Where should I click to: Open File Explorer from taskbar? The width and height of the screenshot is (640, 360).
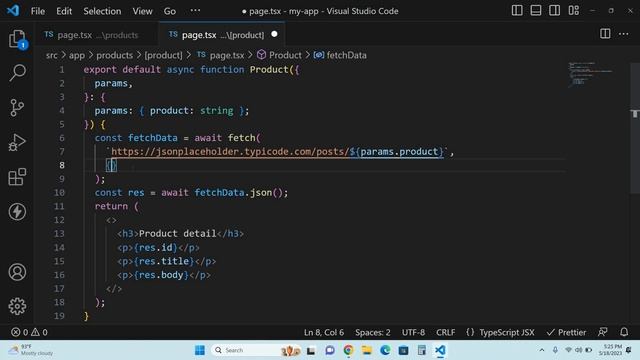(x=367, y=350)
